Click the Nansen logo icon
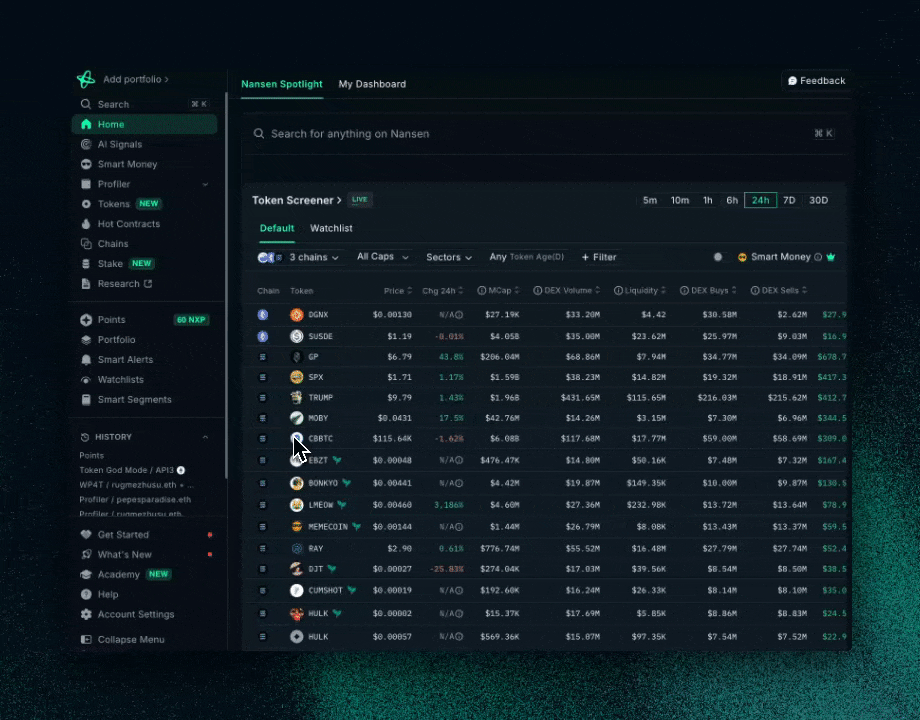920x720 pixels. click(x=86, y=79)
